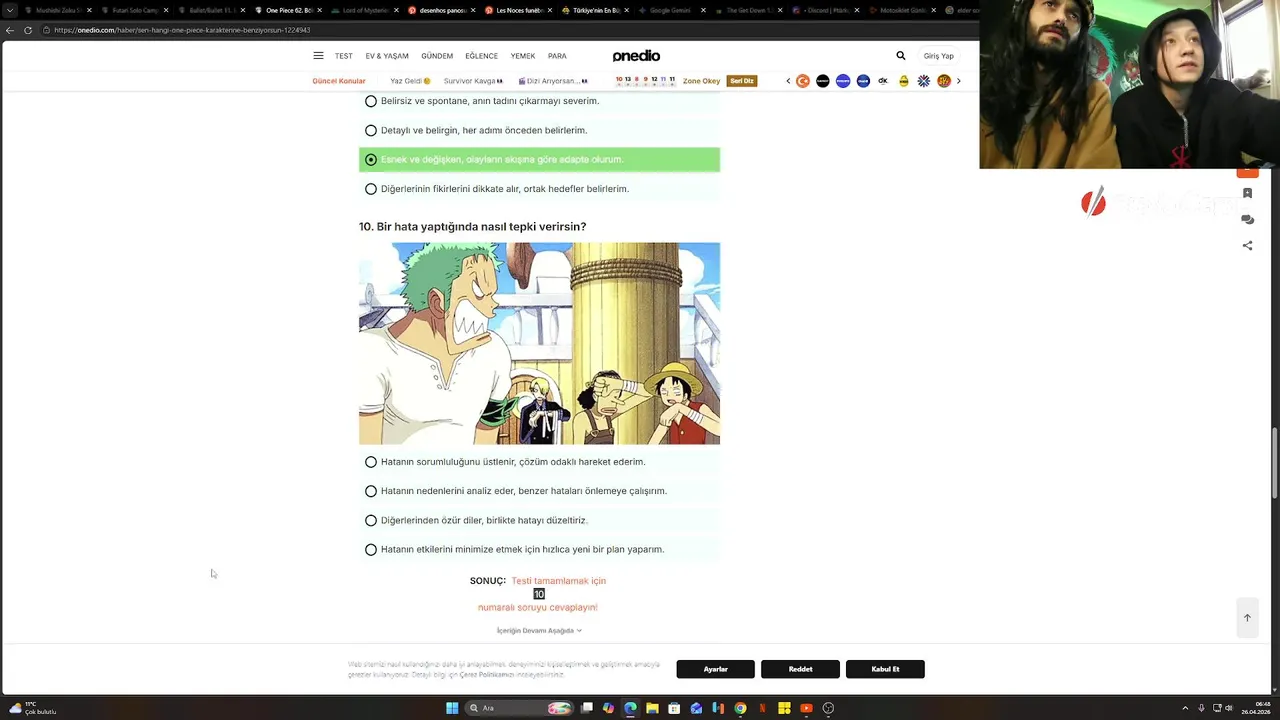Open Google Chrome in taskbar
Viewport: 1280px width, 720px height.
tap(740, 708)
